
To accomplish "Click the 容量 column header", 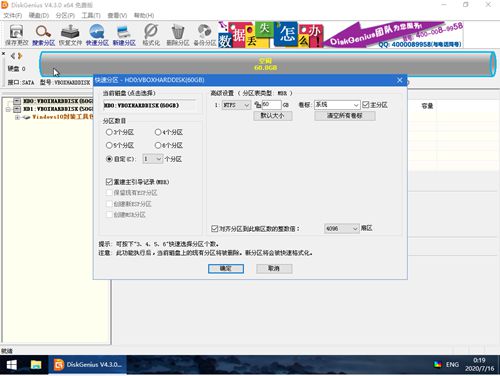I will (x=427, y=106).
